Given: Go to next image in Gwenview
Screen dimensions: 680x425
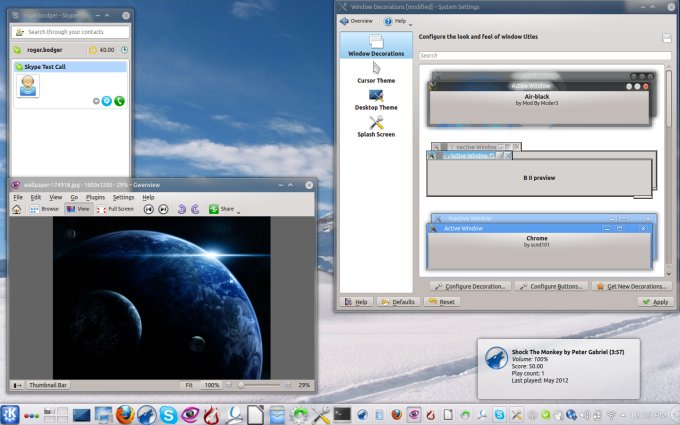Looking at the screenshot, I should pos(163,209).
